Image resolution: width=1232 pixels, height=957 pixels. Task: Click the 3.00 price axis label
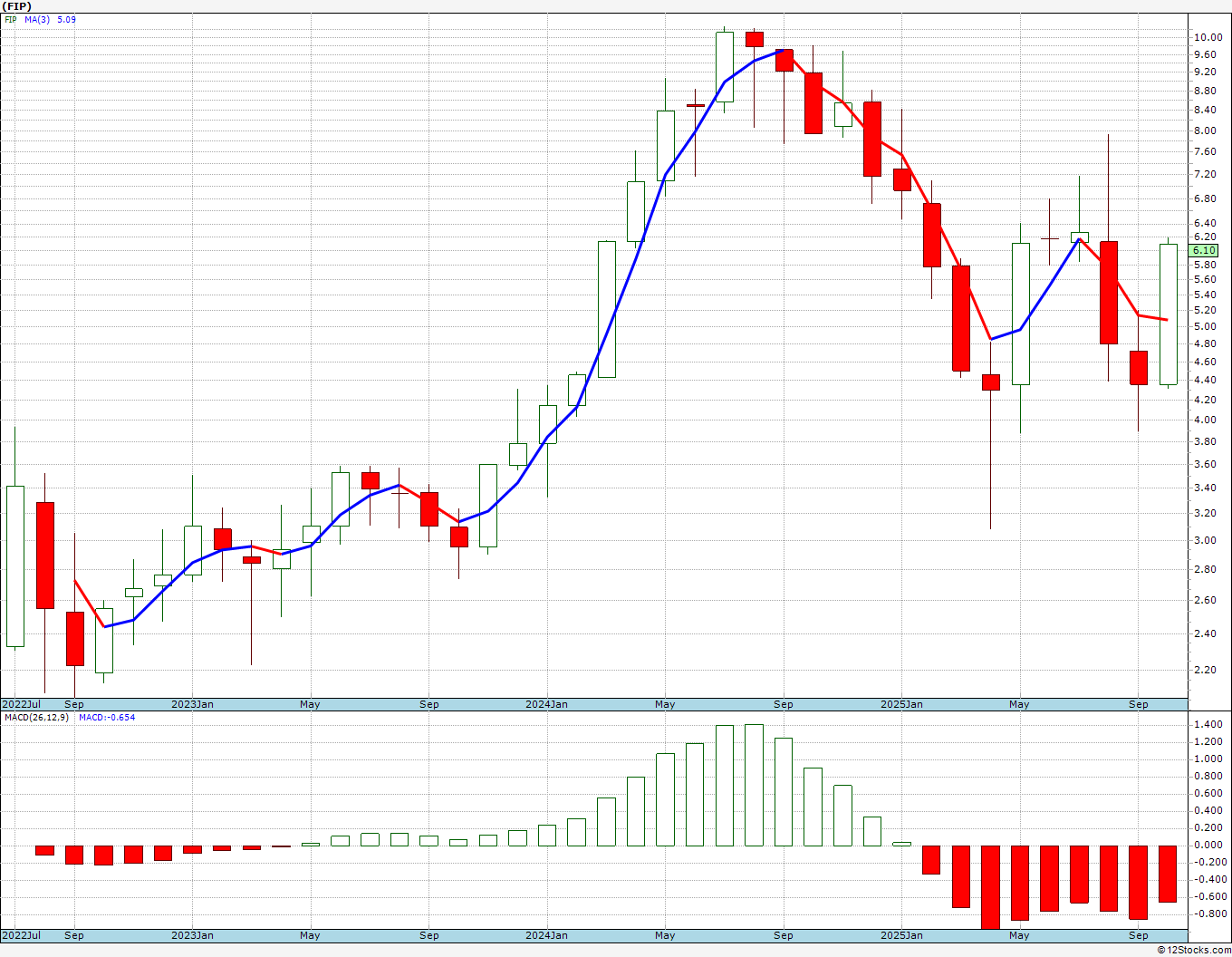coord(1205,540)
